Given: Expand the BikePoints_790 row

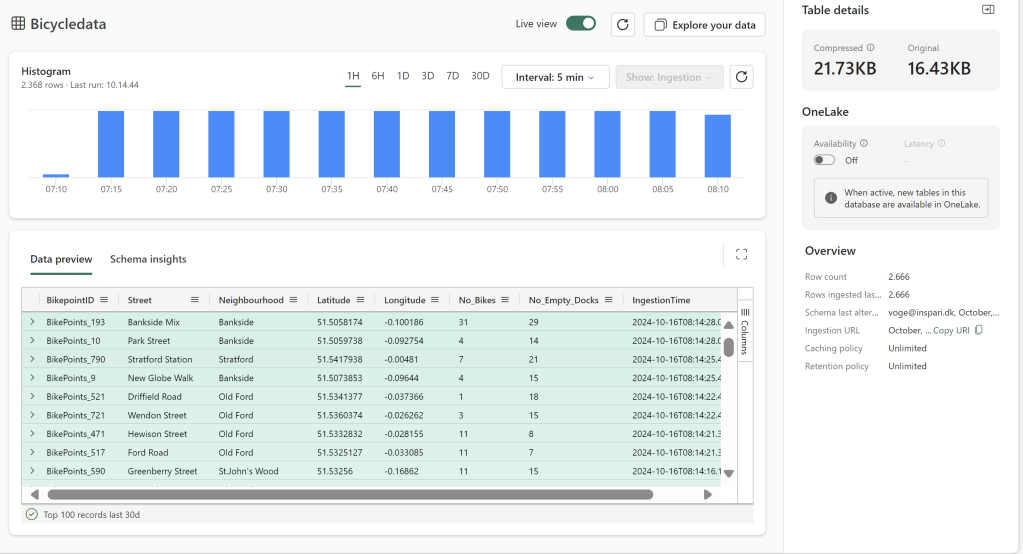Looking at the screenshot, I should [32, 359].
